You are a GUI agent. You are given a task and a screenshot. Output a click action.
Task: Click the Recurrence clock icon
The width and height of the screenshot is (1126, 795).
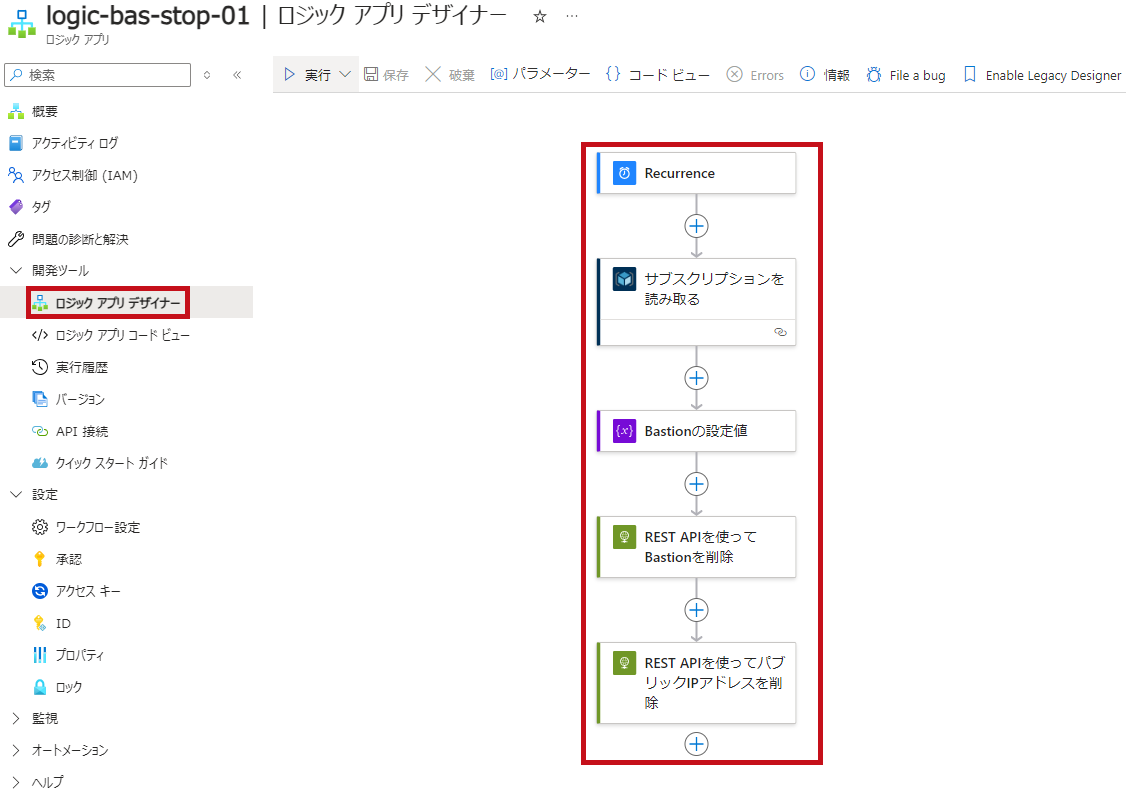click(624, 173)
